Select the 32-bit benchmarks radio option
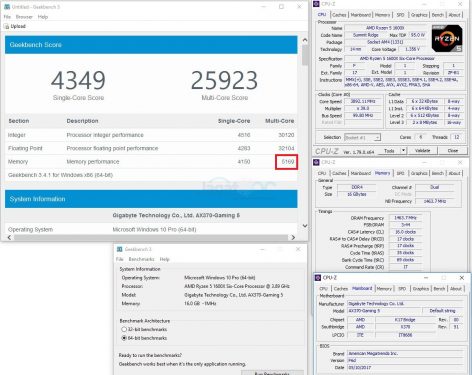This screenshot has height=375, width=472. point(124,329)
